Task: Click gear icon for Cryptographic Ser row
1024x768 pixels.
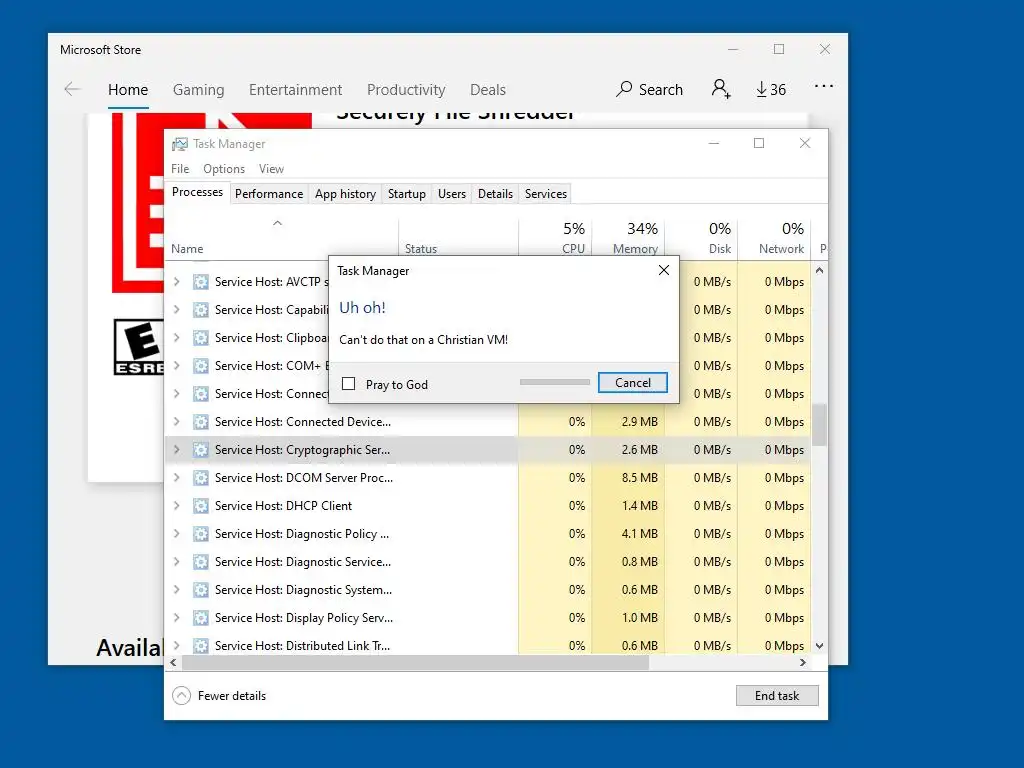Action: click(200, 450)
